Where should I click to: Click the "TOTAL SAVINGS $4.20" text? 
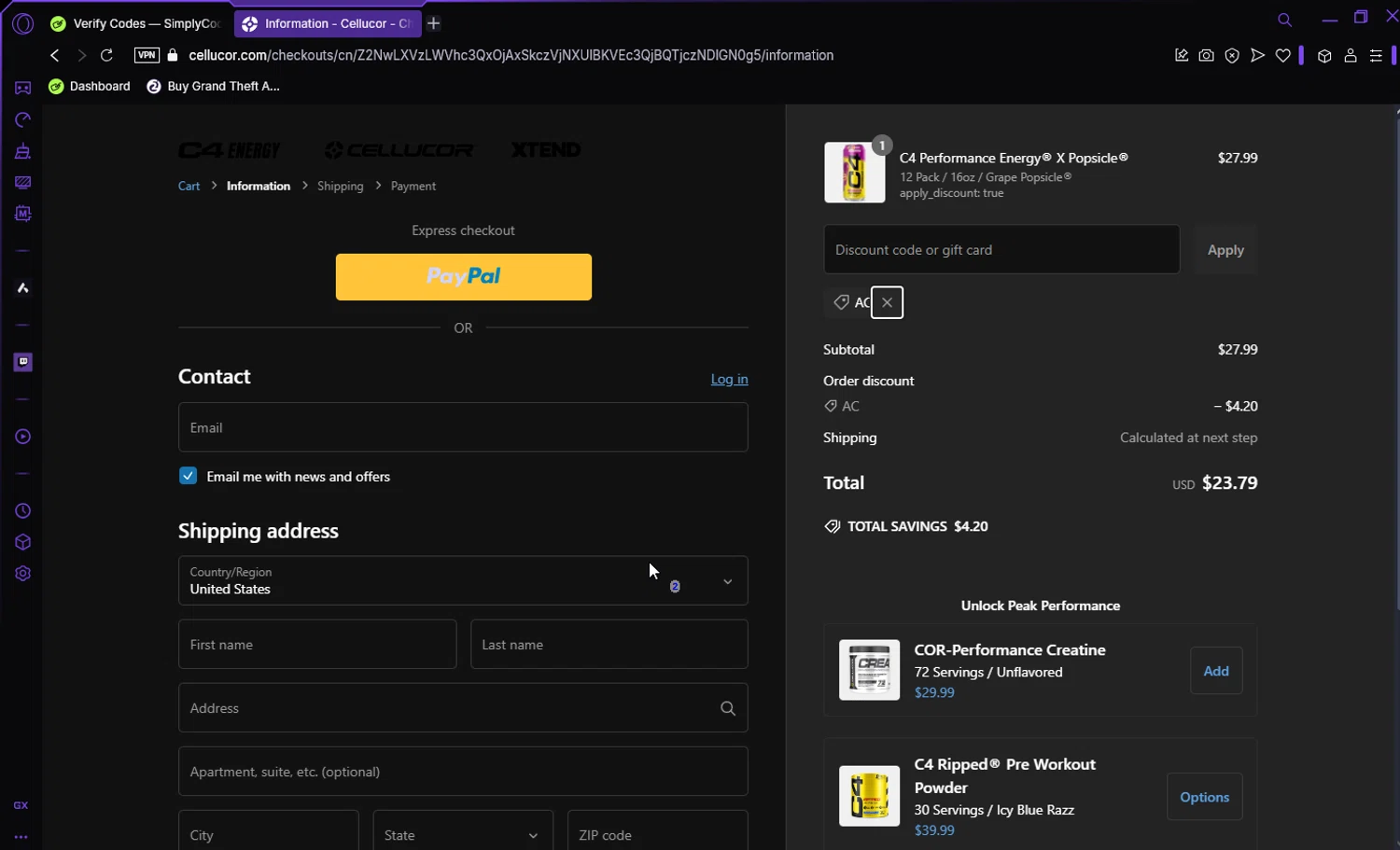tap(917, 526)
